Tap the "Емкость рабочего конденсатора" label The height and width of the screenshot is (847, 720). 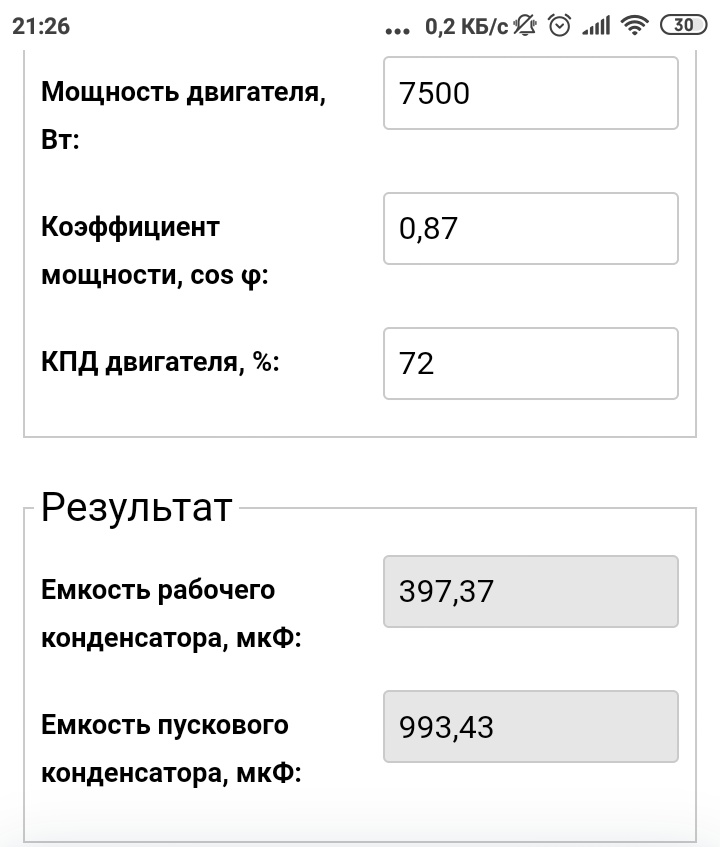coord(171,613)
